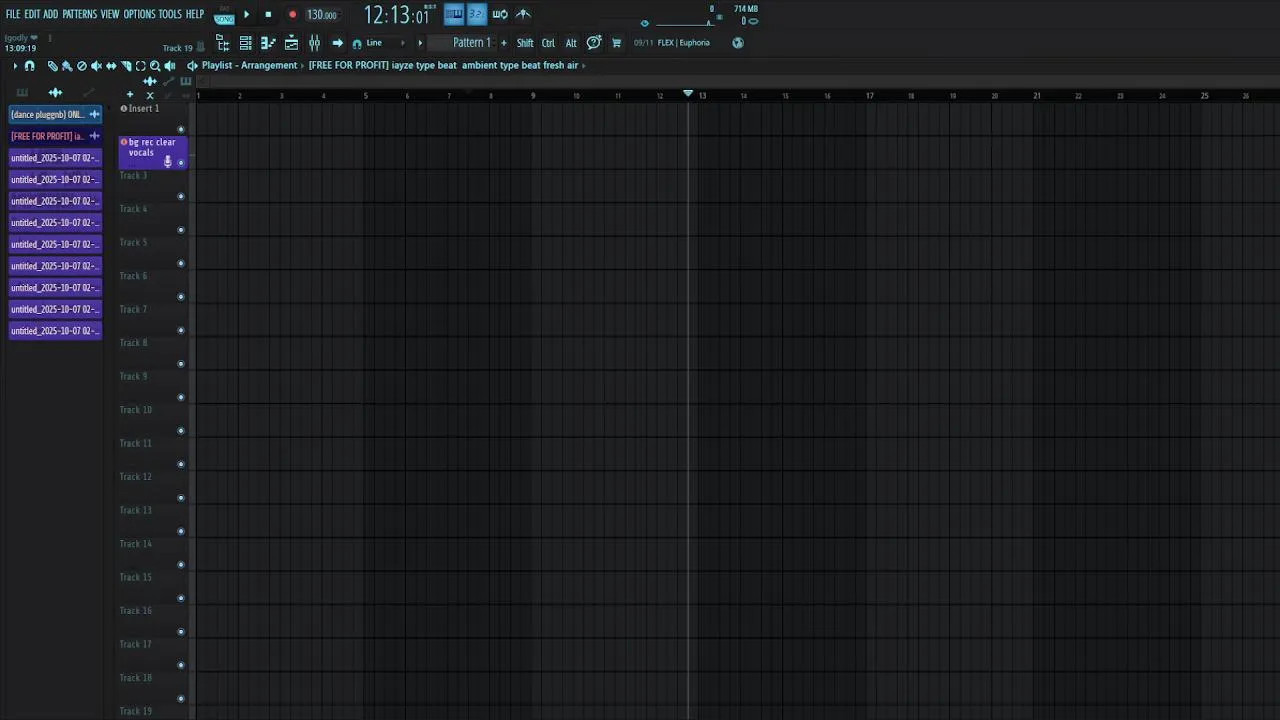Select the (dance pluggnb) audio clip
Screen dimensions: 1280x720
(55, 114)
